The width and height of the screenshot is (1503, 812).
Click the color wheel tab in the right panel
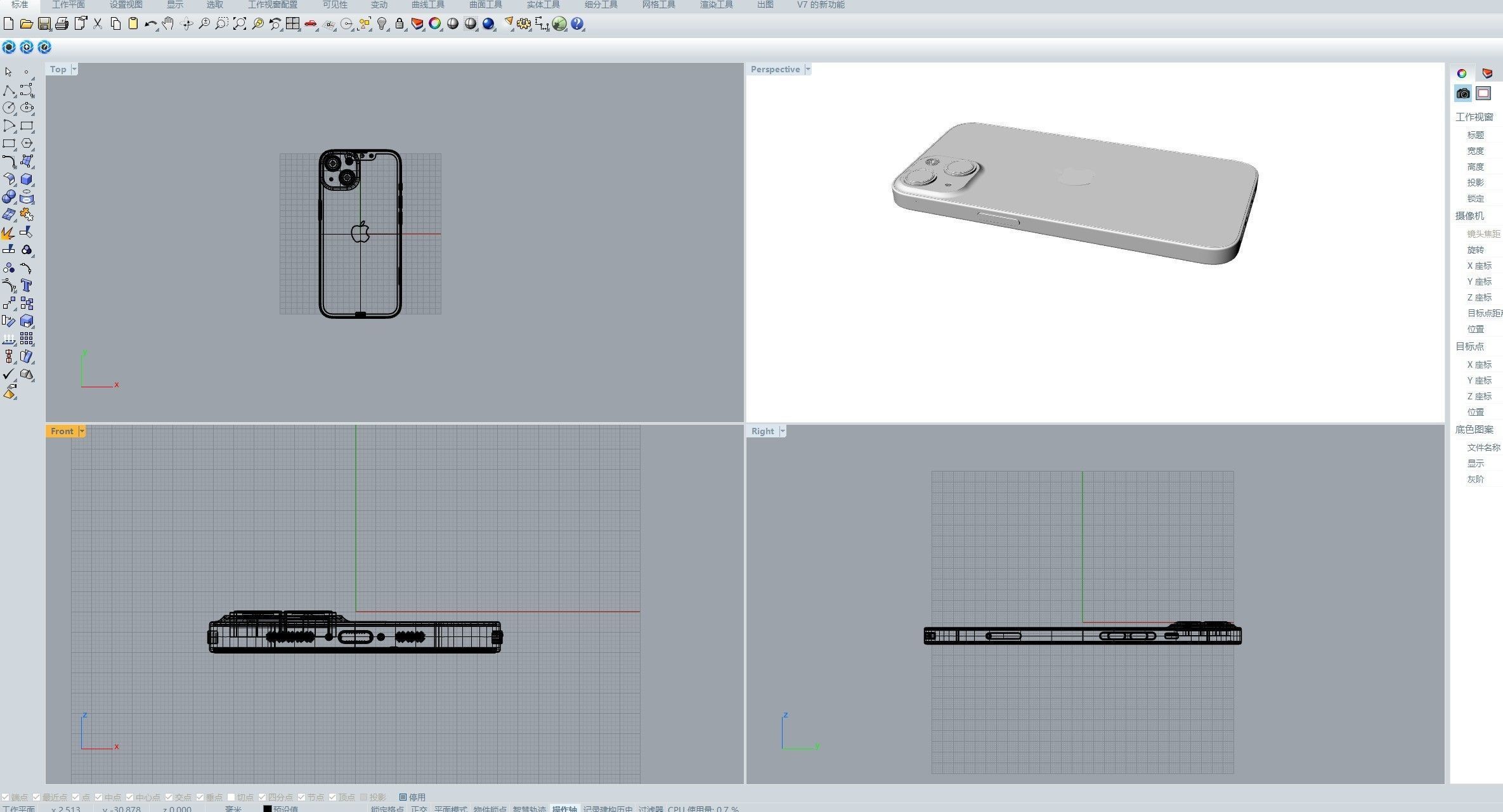[x=1462, y=74]
